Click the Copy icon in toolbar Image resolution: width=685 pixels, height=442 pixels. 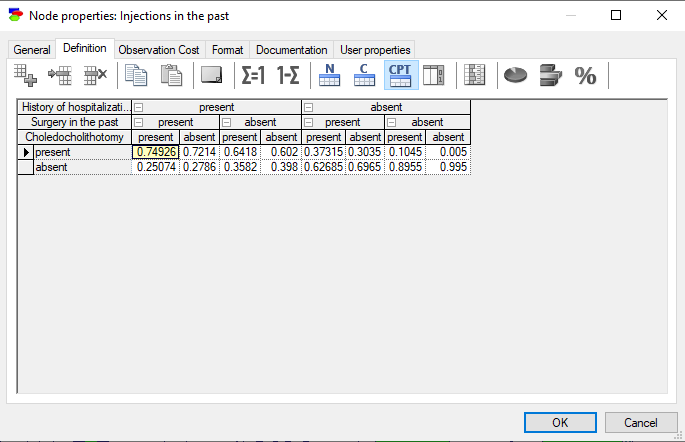point(136,75)
